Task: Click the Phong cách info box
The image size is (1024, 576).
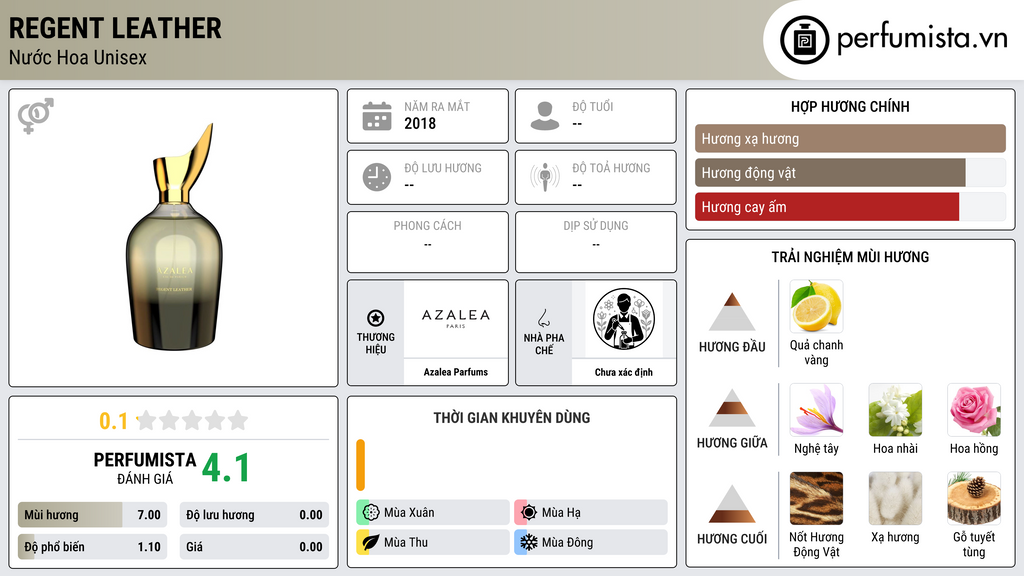Action: pos(428,242)
